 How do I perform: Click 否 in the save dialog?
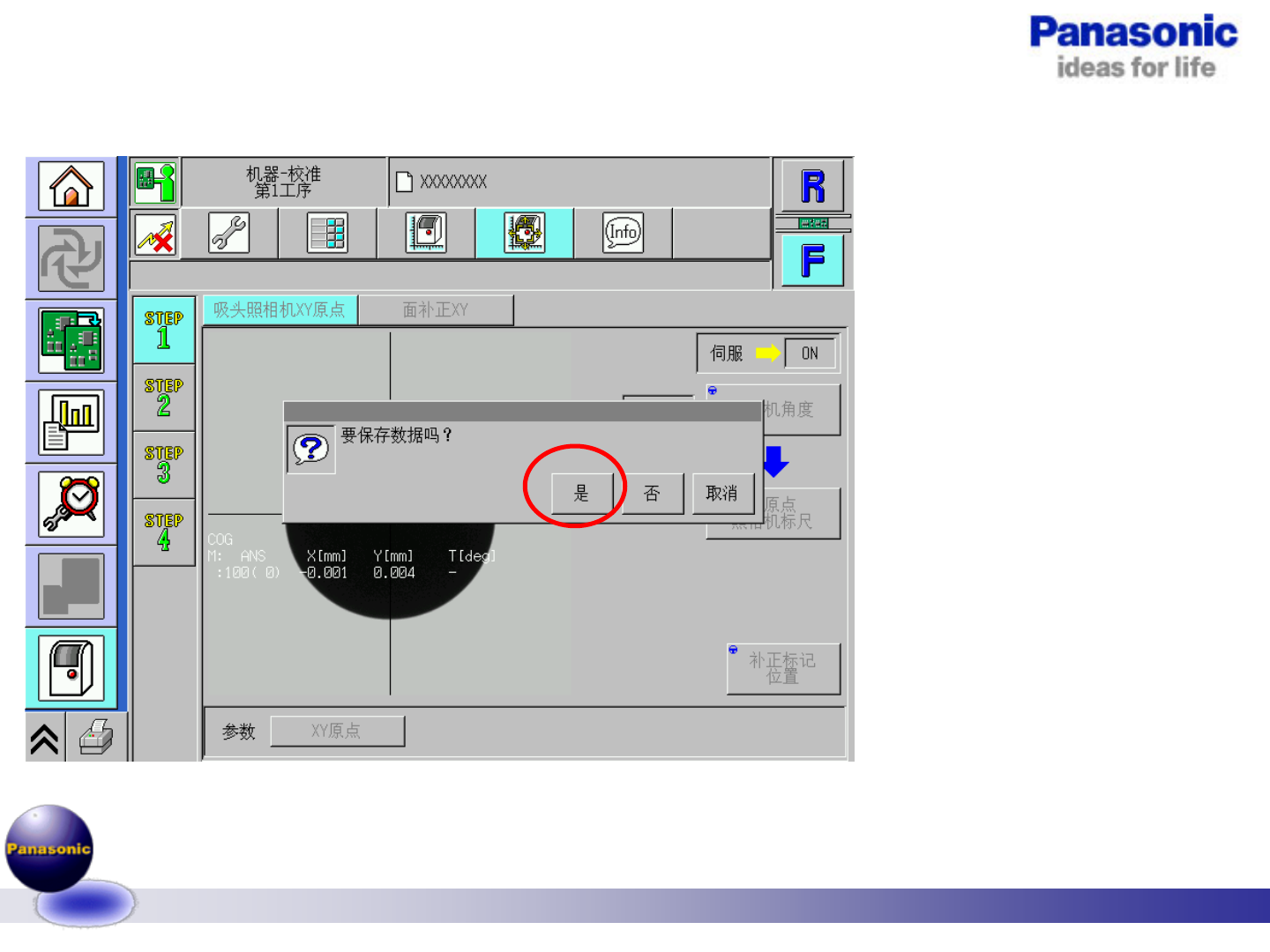(652, 494)
